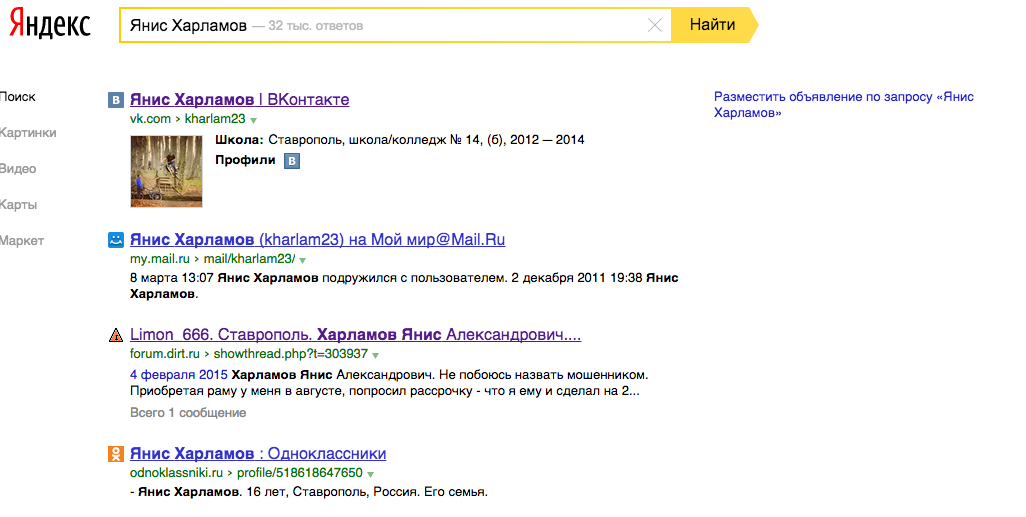This screenshot has width=1026, height=517.
Task: Open Limon_666. Ставрополь forum result
Action: click(x=355, y=334)
